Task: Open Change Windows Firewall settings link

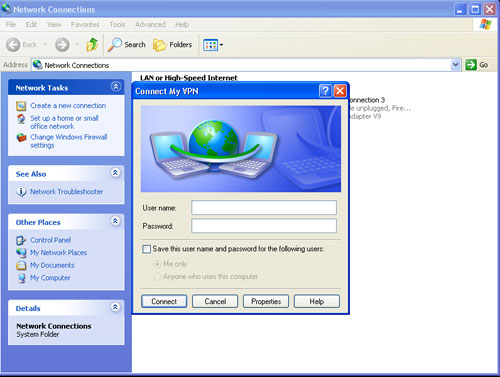Action: 69,141
